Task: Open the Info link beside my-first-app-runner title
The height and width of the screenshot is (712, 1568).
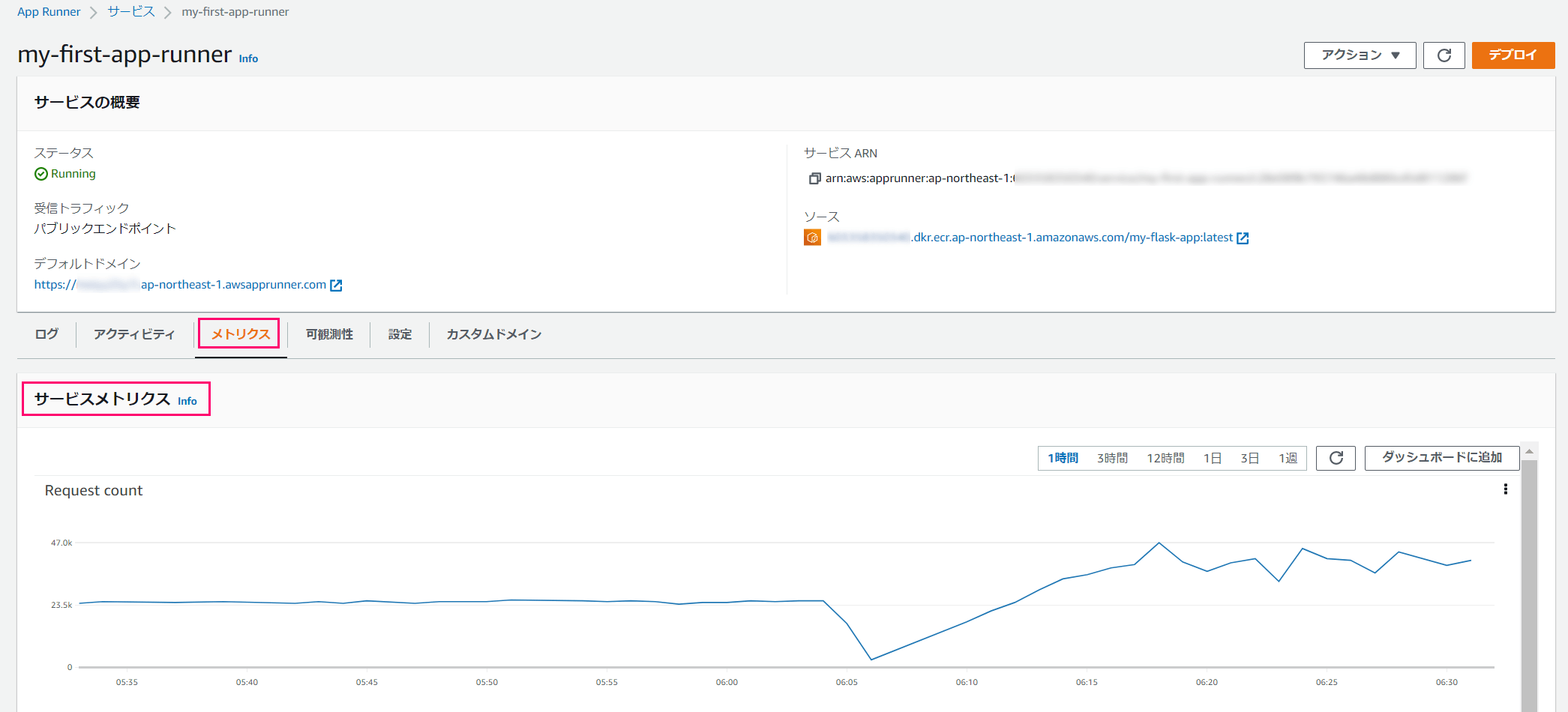Action: point(248,58)
